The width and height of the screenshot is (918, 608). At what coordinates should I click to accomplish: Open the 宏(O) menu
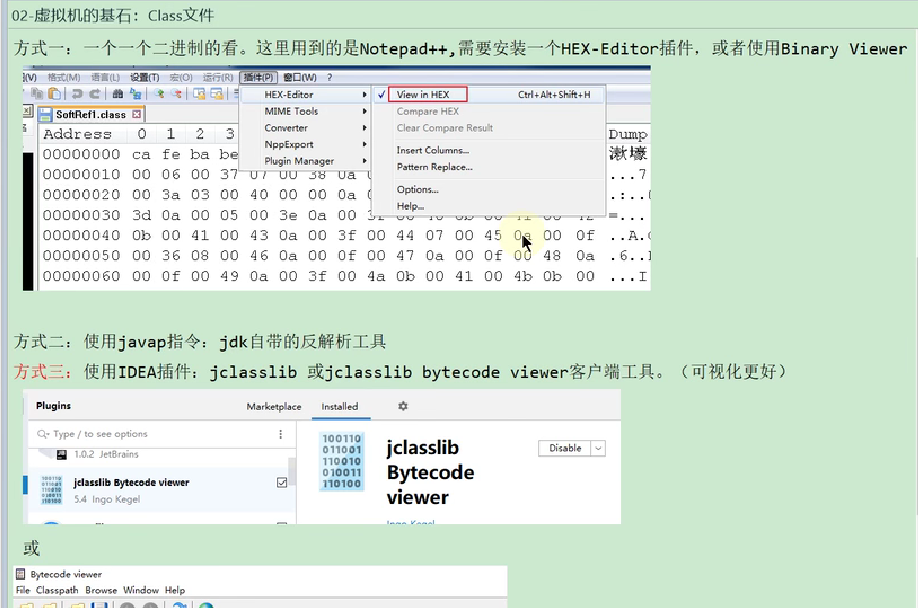181,77
